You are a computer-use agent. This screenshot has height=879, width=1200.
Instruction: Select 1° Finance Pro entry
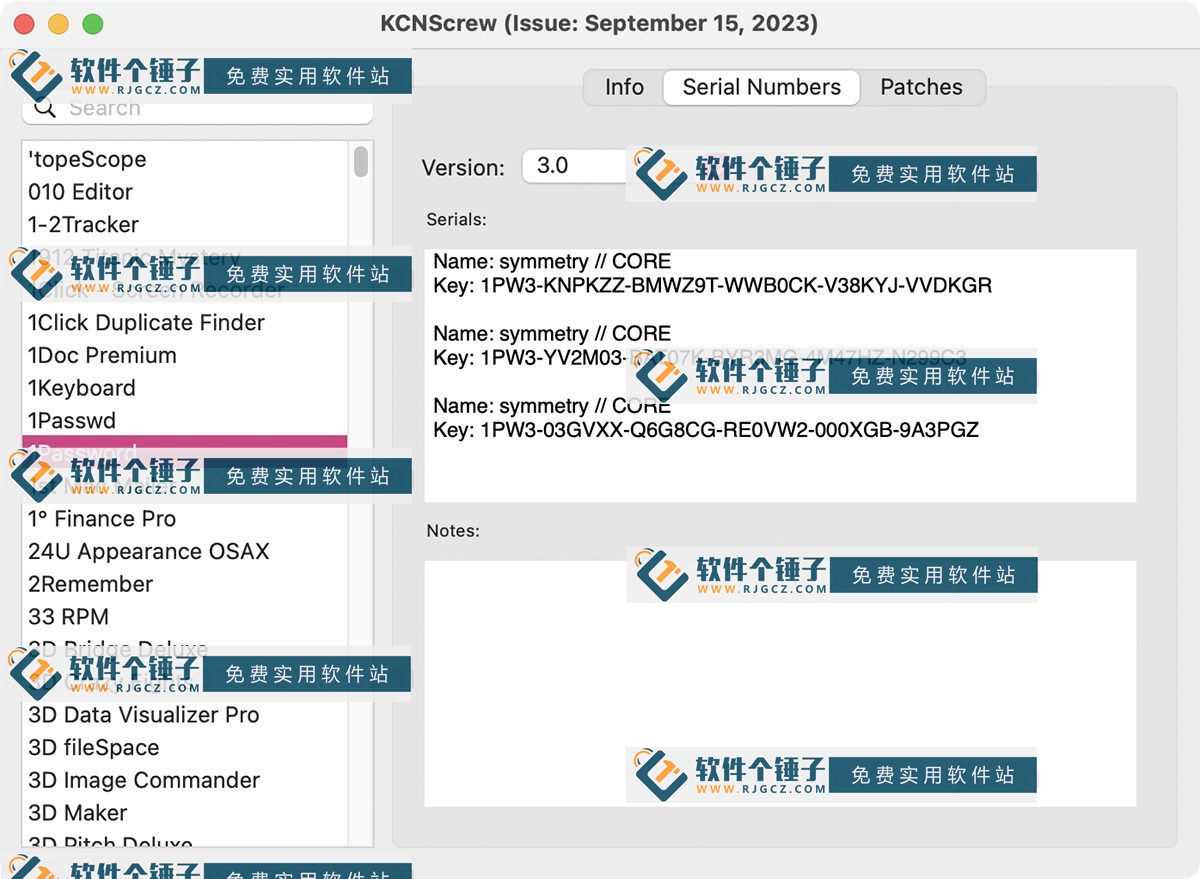(185, 518)
